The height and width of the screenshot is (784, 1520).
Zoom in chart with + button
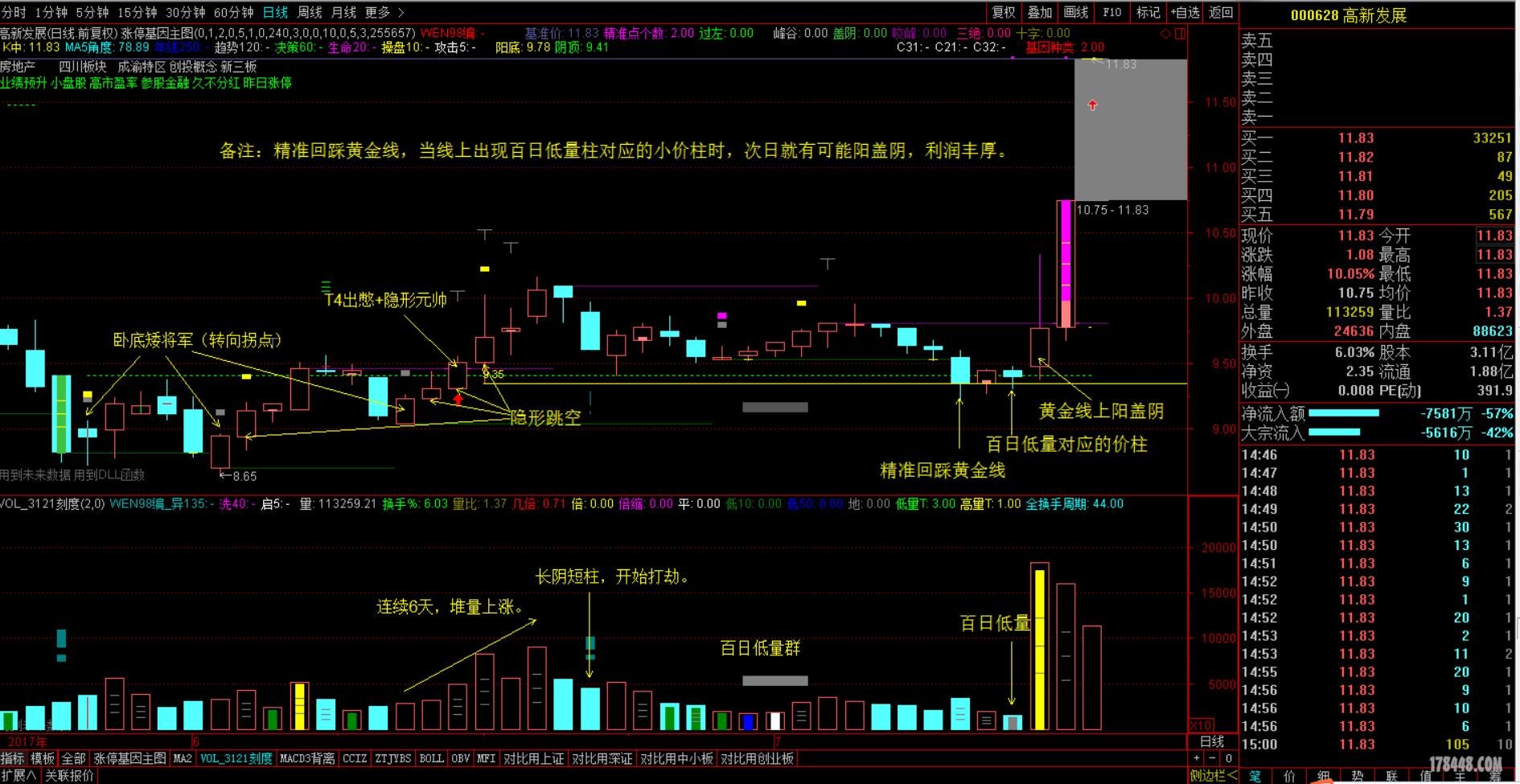click(1197, 758)
